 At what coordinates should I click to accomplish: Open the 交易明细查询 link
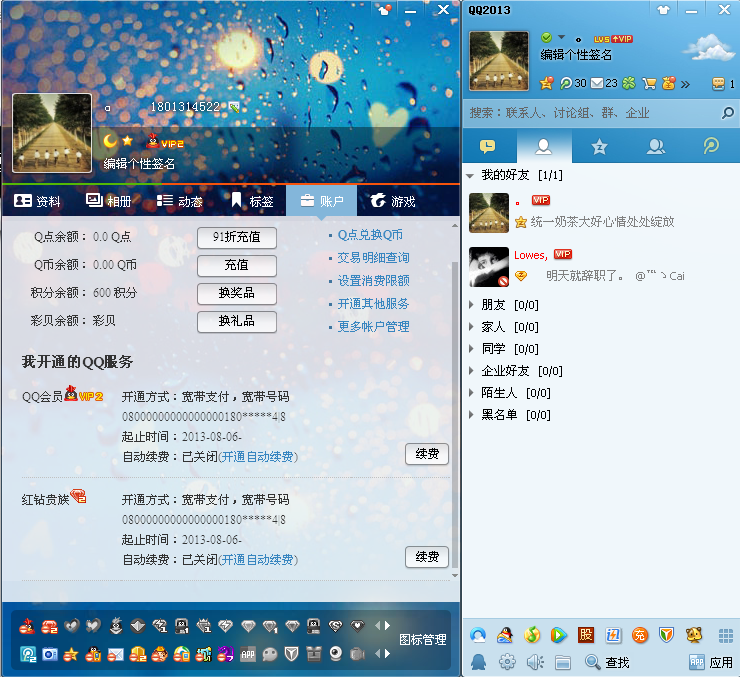(373, 258)
